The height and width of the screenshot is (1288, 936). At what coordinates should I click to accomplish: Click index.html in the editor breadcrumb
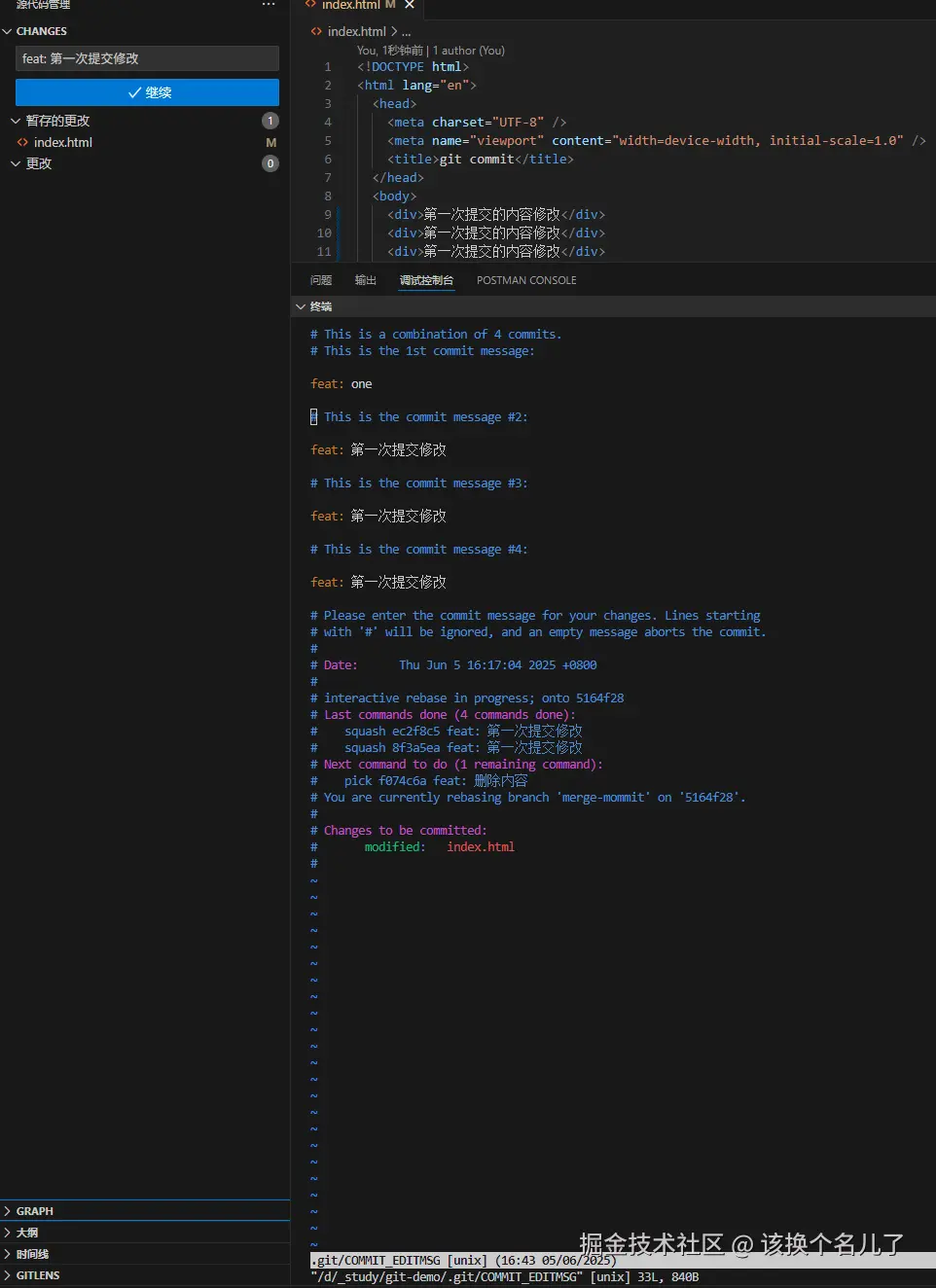(357, 31)
